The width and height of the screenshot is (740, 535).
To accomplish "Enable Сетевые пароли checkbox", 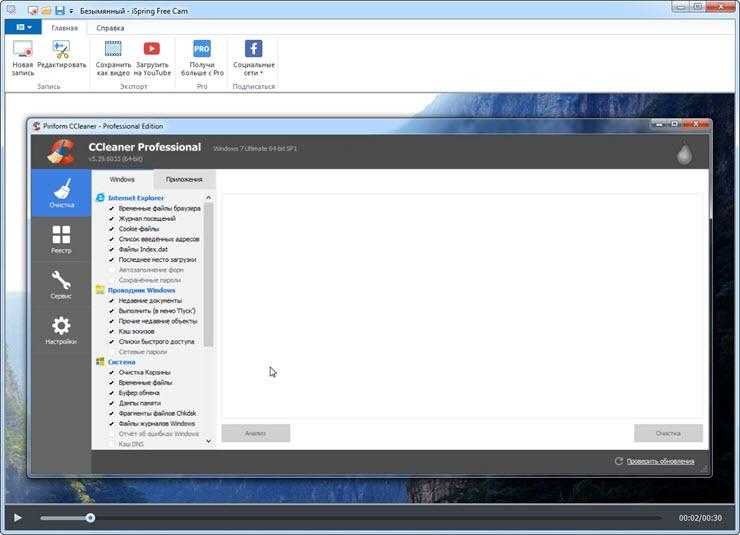I will coord(112,352).
